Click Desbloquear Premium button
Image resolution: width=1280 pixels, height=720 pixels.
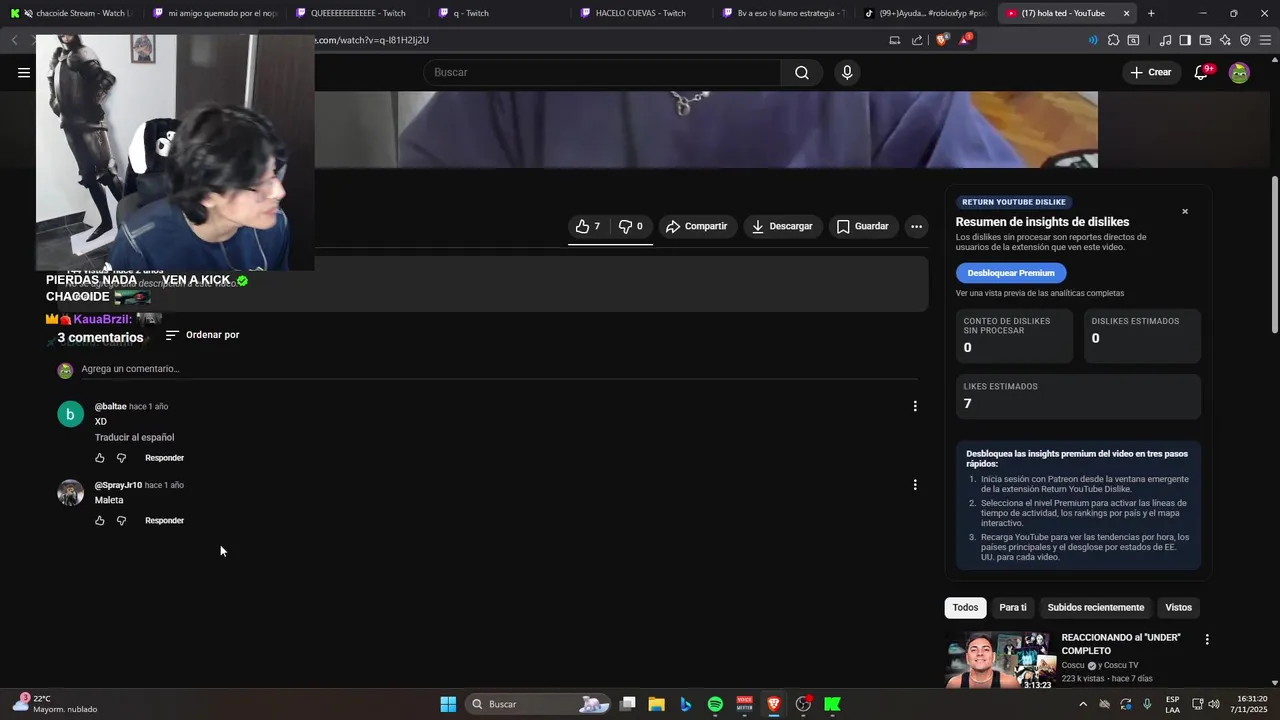(x=1011, y=273)
